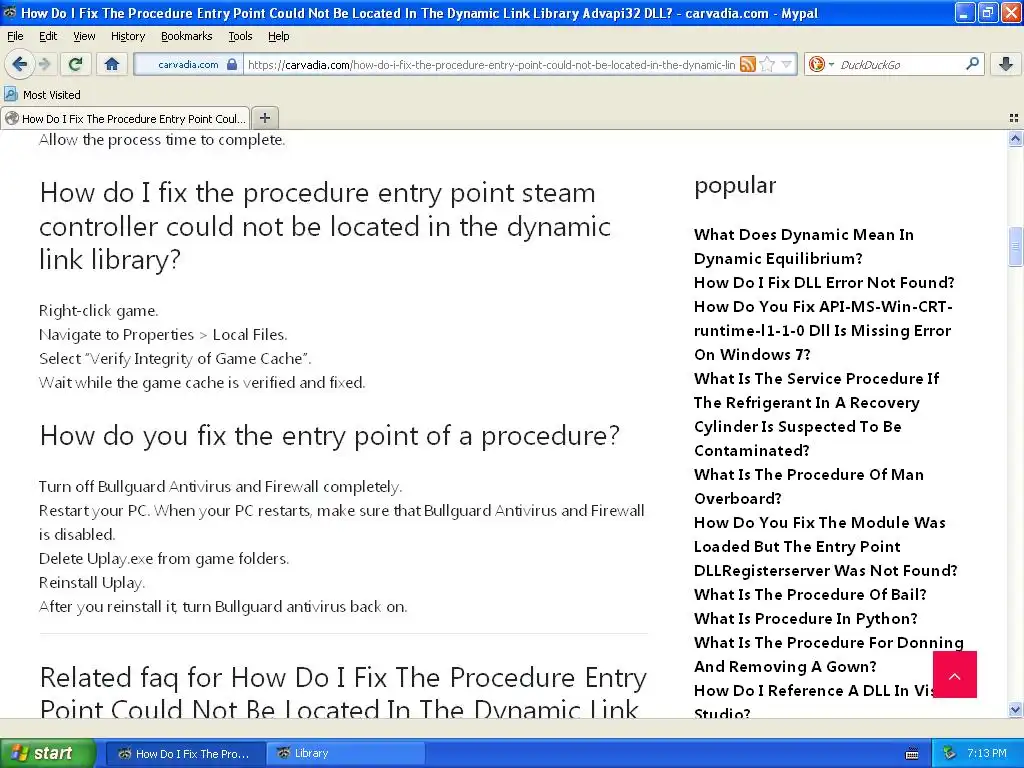Click the 'popular' sidebar heading
Image resolution: width=1024 pixels, height=768 pixels.
[x=735, y=185]
